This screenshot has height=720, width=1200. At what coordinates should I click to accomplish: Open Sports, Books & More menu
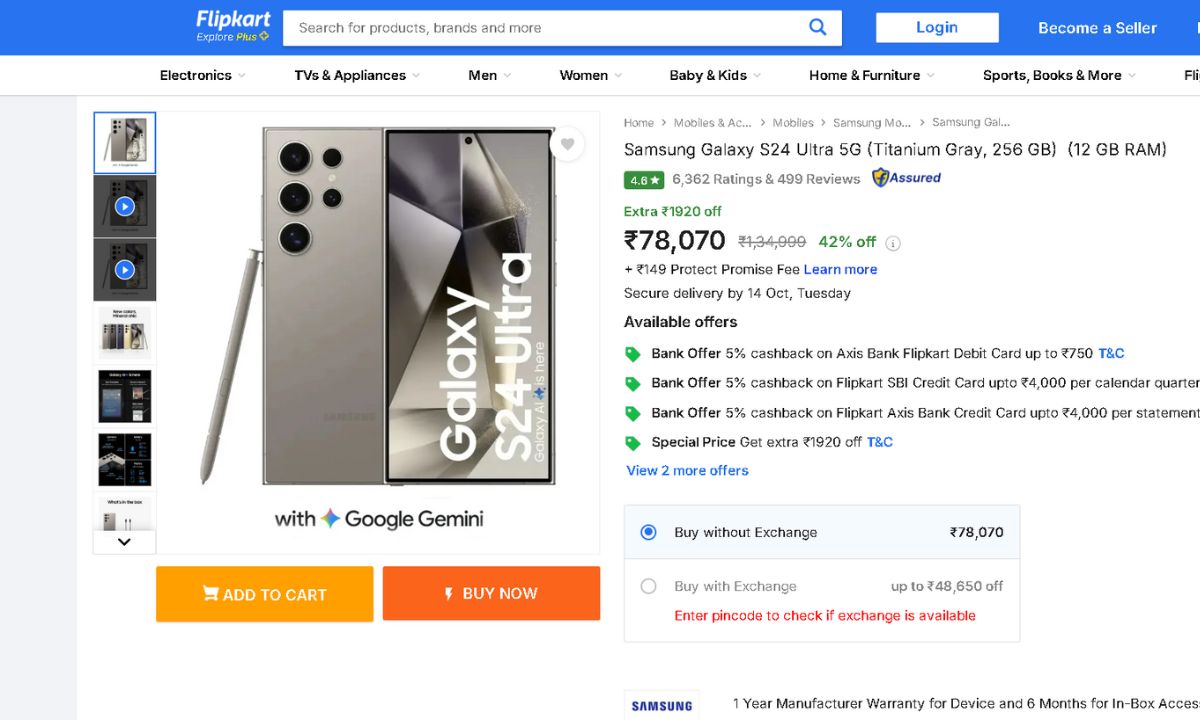point(1059,75)
